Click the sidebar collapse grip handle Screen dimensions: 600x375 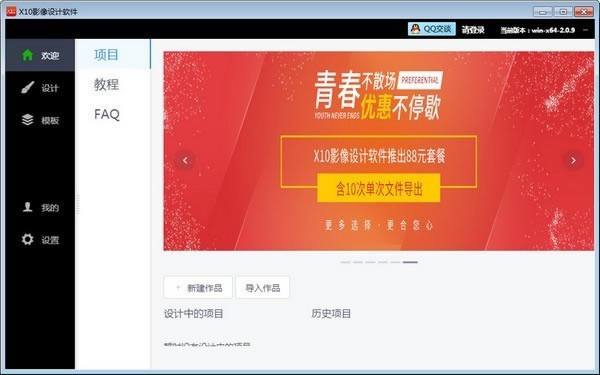pos(78,204)
